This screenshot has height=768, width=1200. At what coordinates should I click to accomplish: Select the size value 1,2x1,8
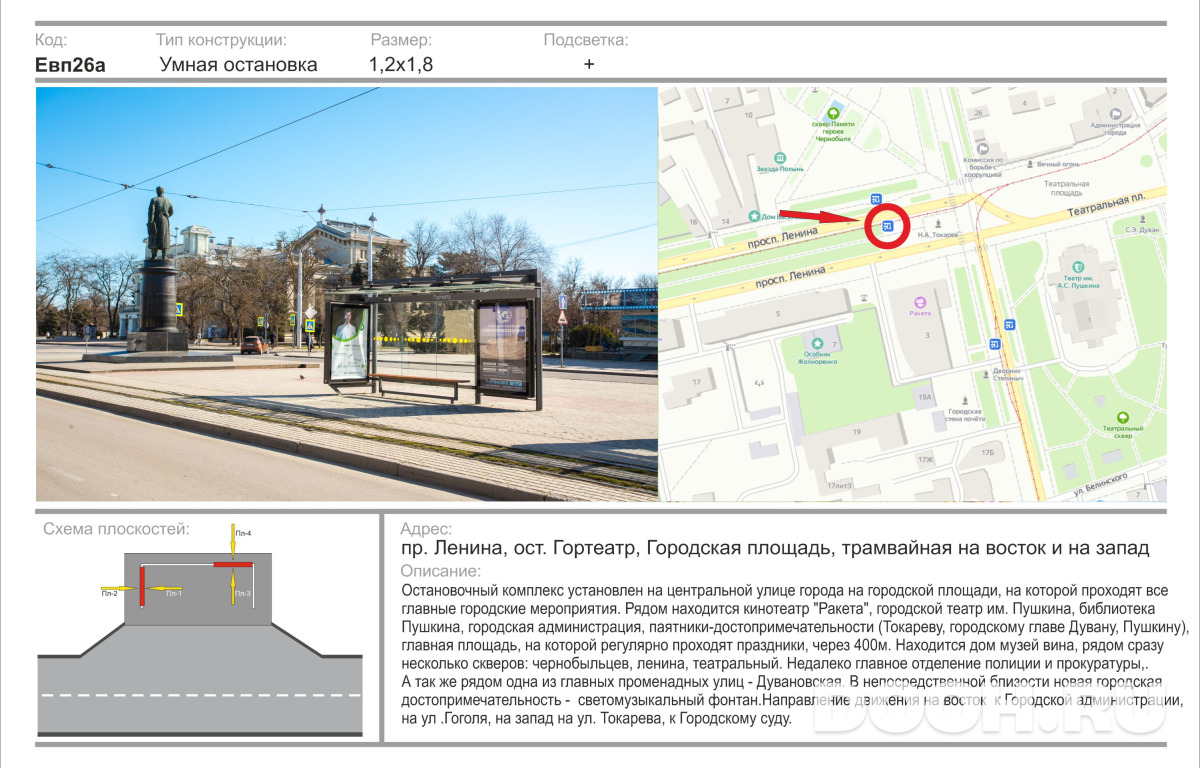[x=401, y=65]
